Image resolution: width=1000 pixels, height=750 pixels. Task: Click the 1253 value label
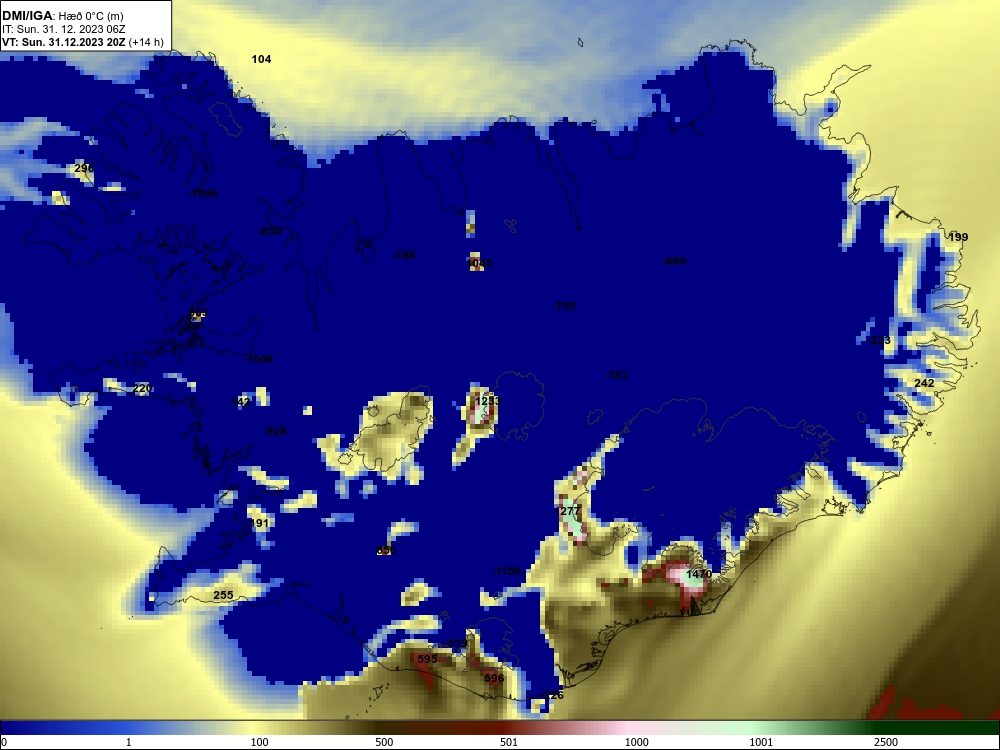click(488, 401)
